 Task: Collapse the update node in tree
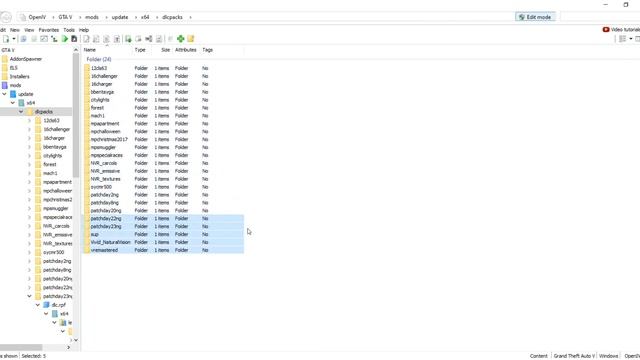pos(4,94)
